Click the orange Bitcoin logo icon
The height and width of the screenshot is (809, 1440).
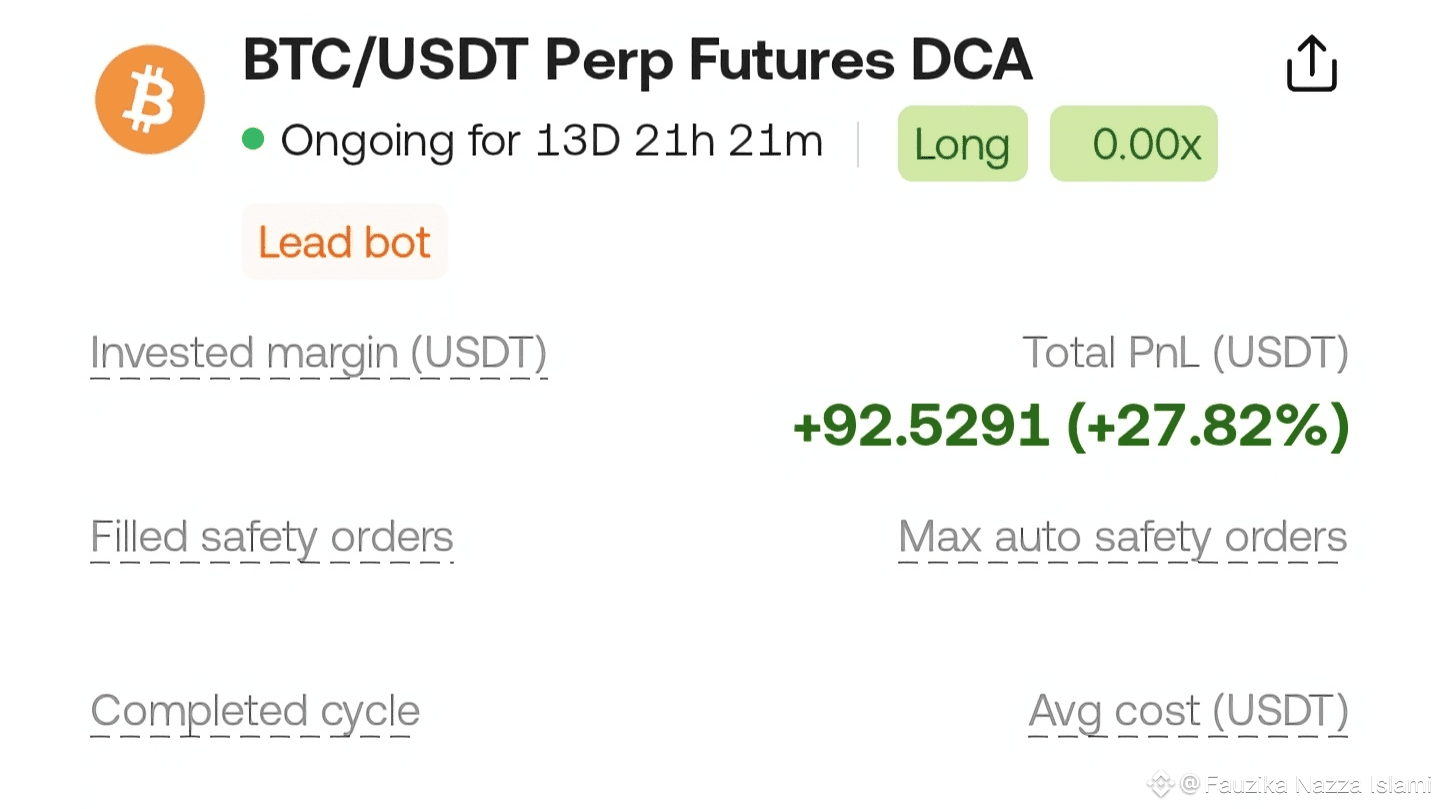pyautogui.click(x=150, y=100)
